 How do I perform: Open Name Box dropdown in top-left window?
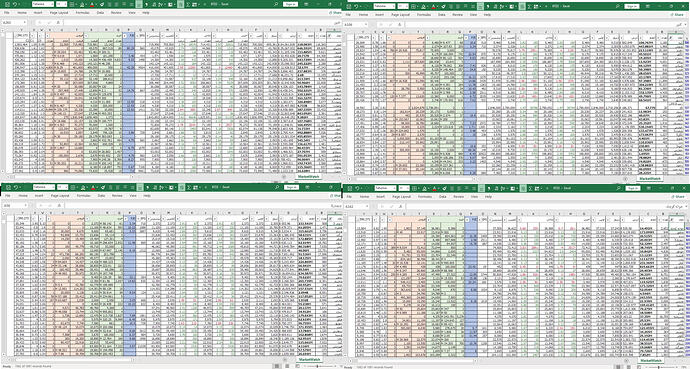25,22
